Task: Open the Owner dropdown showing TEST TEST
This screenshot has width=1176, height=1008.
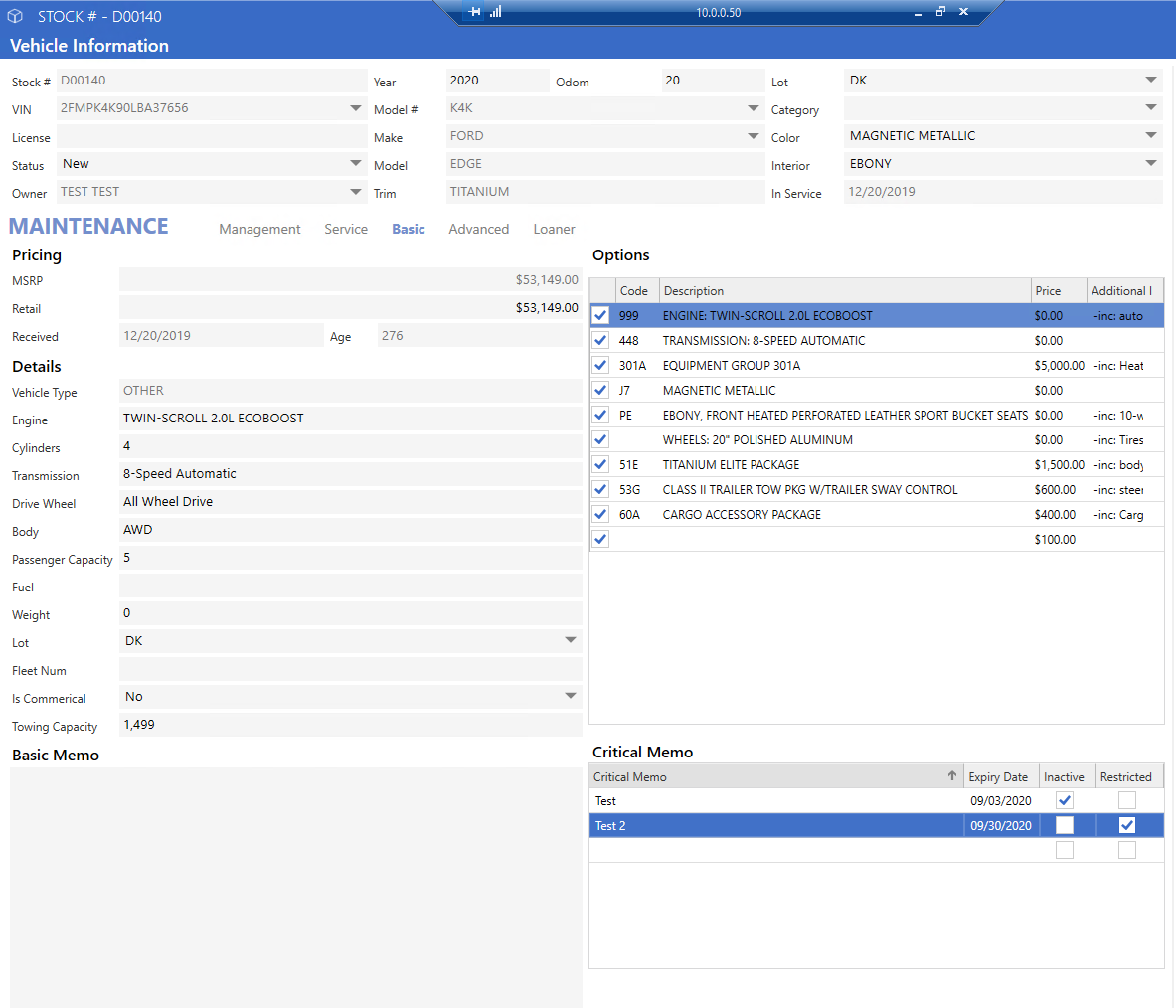Action: 356,191
